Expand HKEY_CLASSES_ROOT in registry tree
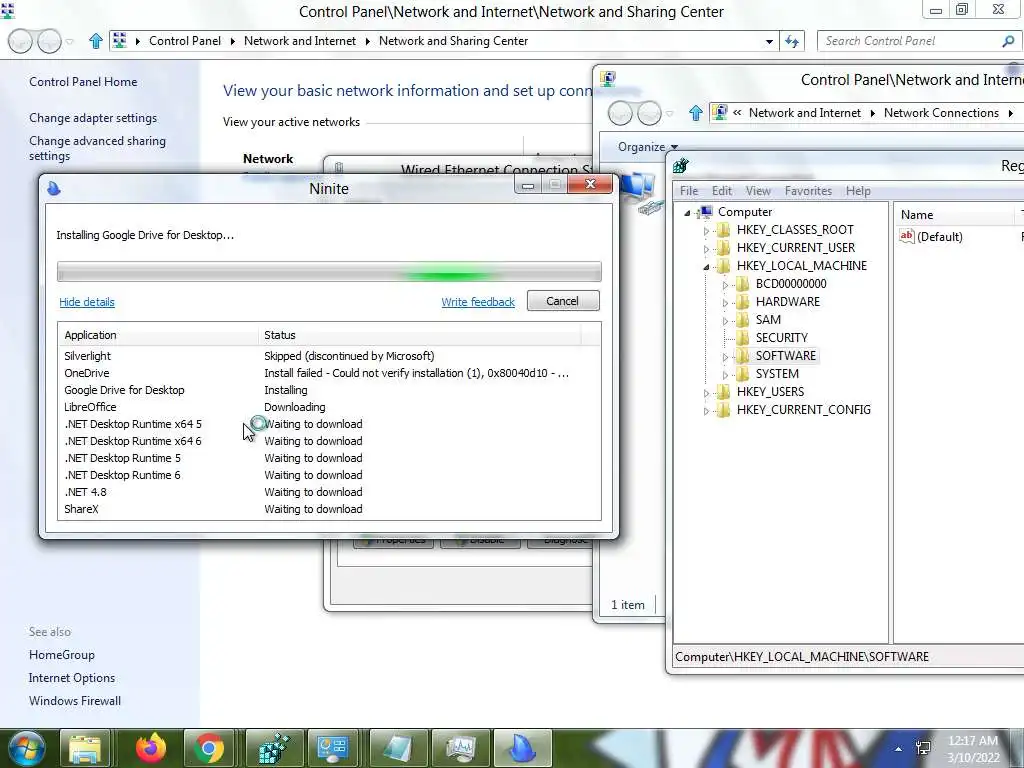1024x768 pixels. tap(706, 231)
